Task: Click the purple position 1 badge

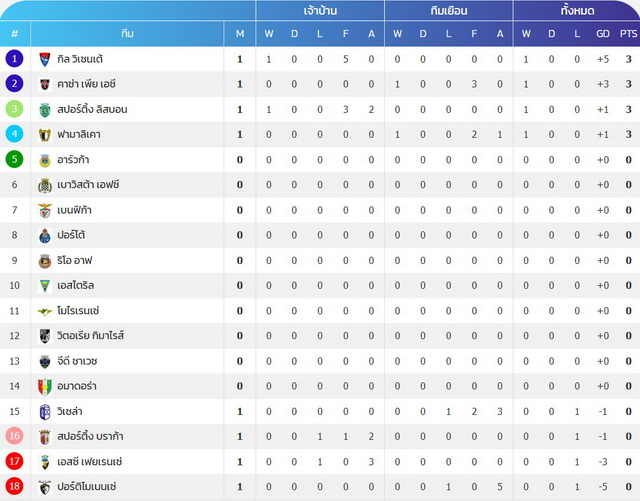Action: pos(14,58)
